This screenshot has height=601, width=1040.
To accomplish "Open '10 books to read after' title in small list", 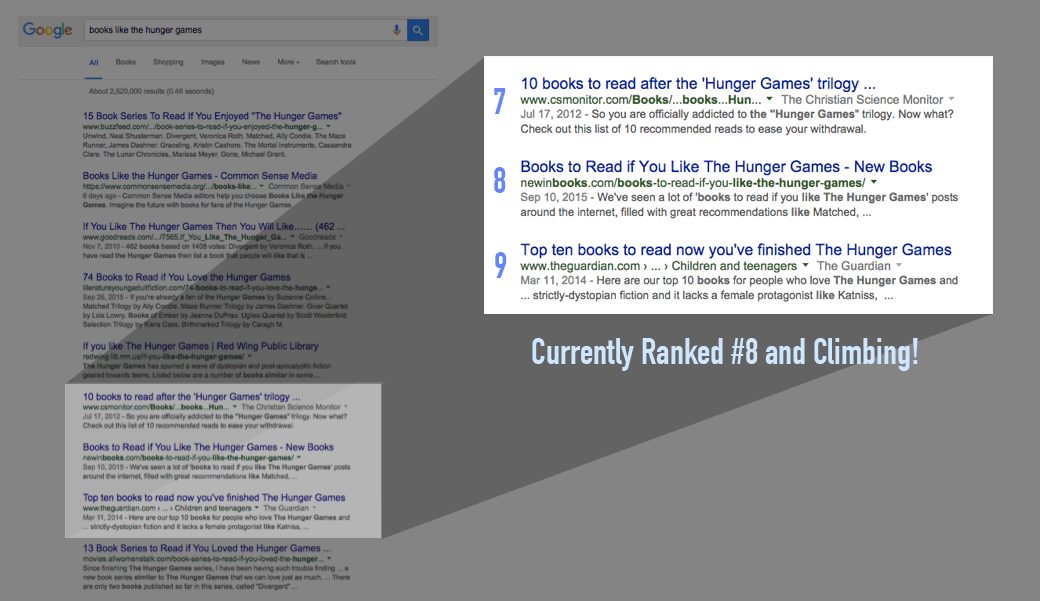I will click(191, 397).
